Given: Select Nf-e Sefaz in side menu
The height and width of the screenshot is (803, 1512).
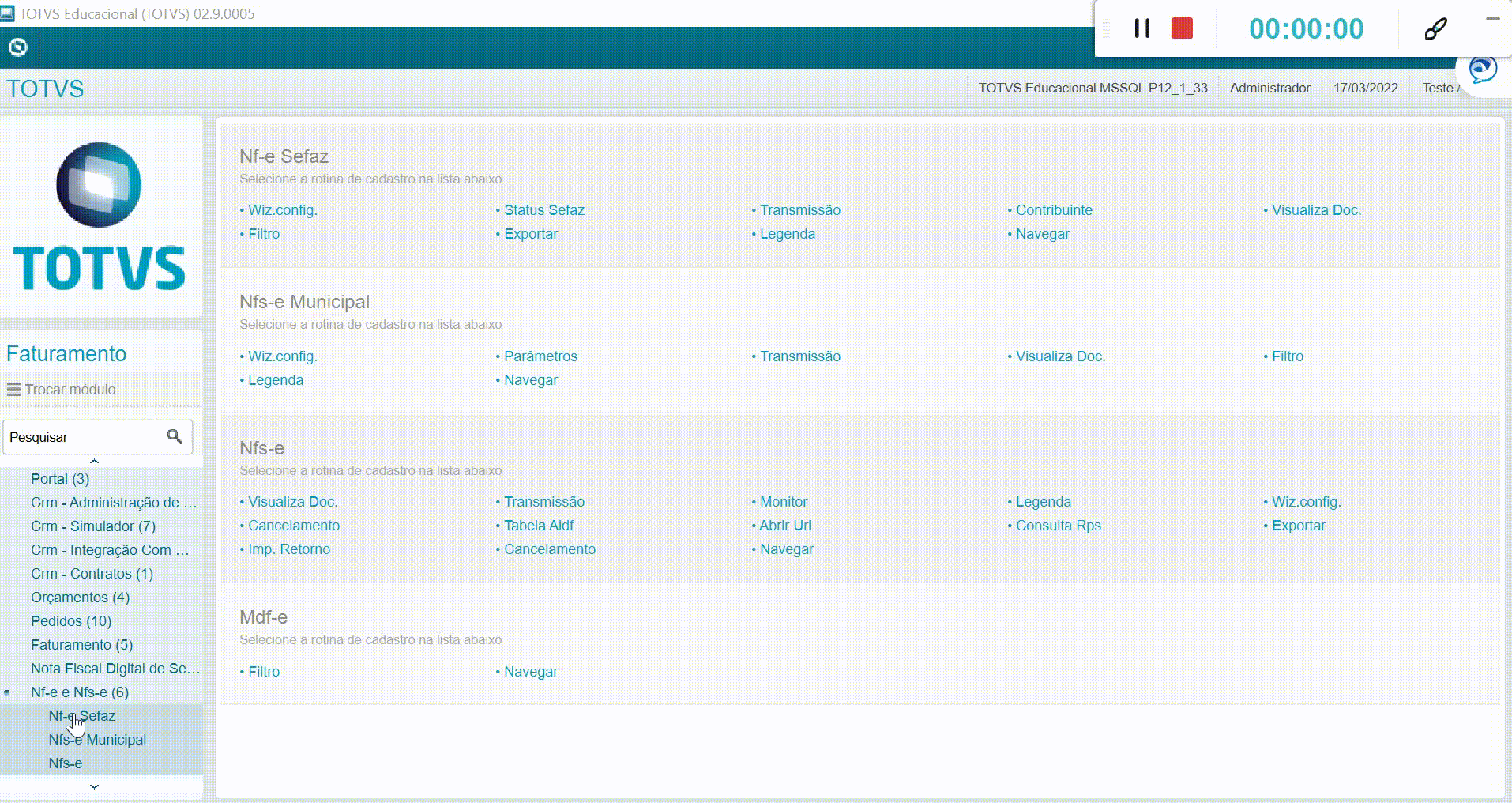Looking at the screenshot, I should 82,716.
